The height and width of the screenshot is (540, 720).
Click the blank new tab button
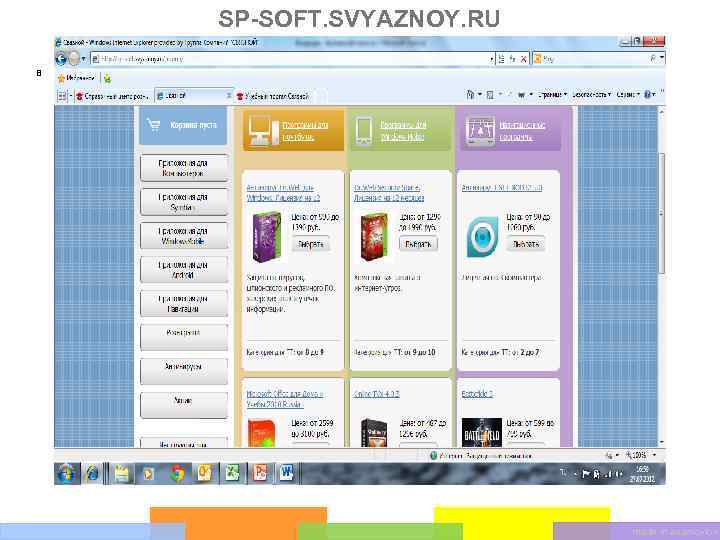click(x=321, y=96)
